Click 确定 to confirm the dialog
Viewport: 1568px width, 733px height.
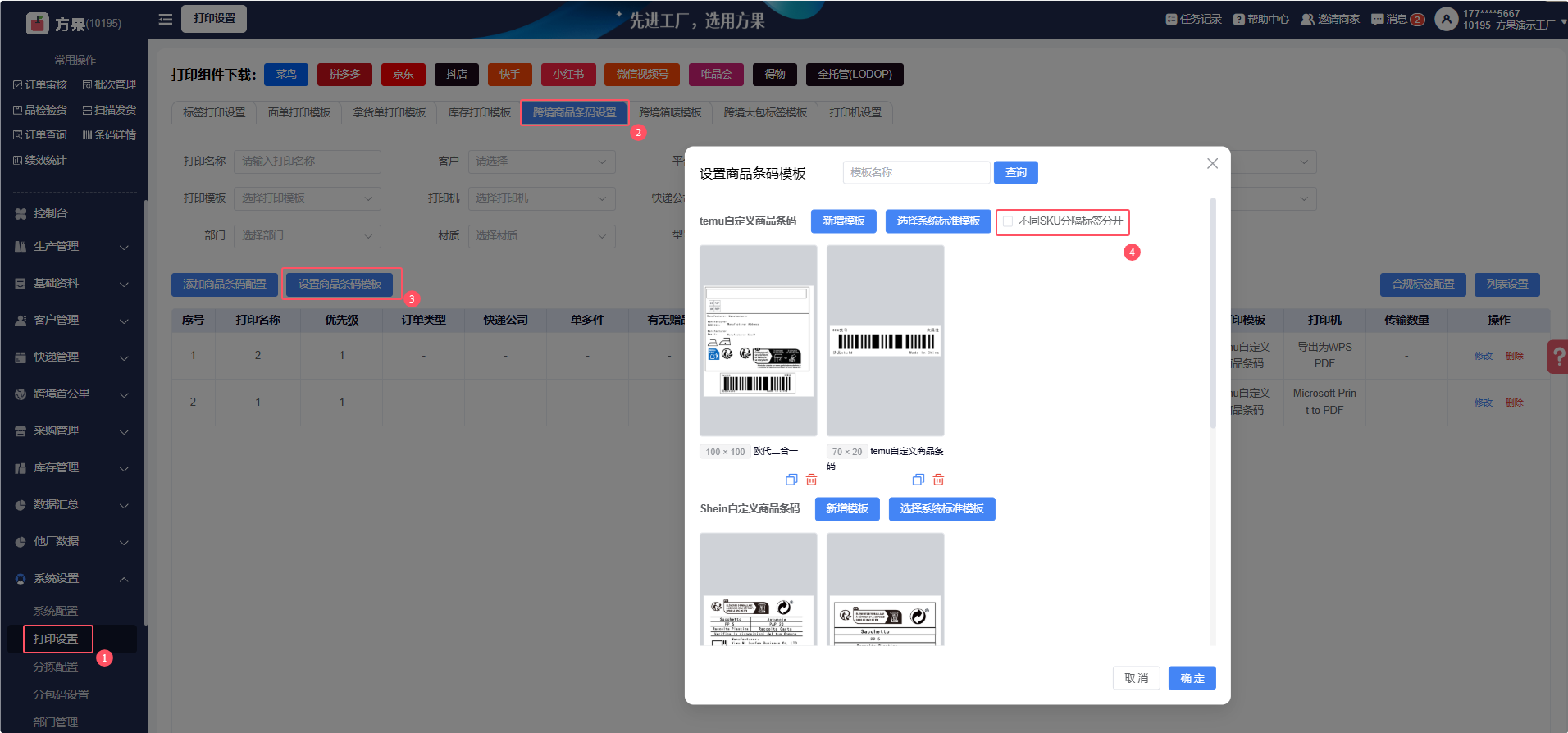click(1192, 678)
